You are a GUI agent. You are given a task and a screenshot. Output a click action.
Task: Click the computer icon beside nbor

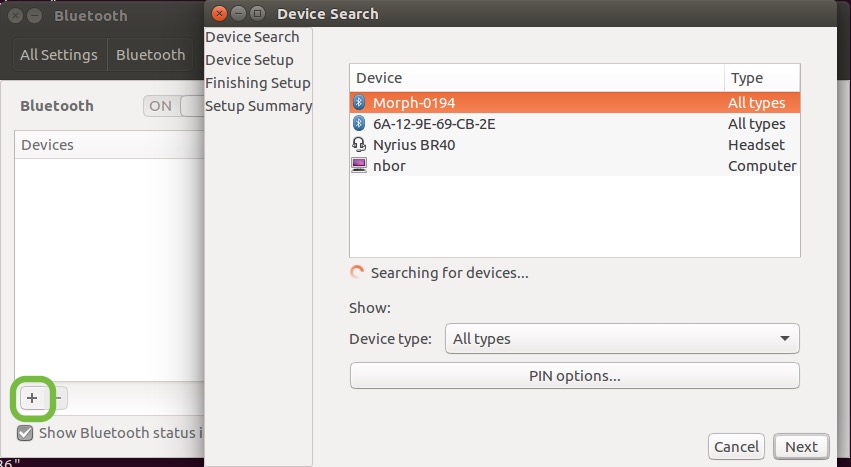[x=359, y=165]
